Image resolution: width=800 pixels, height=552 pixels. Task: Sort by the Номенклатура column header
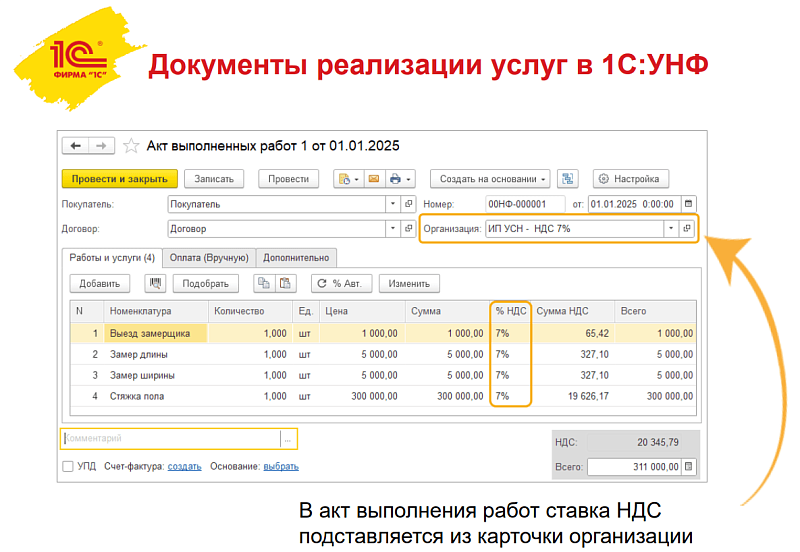coord(156,311)
